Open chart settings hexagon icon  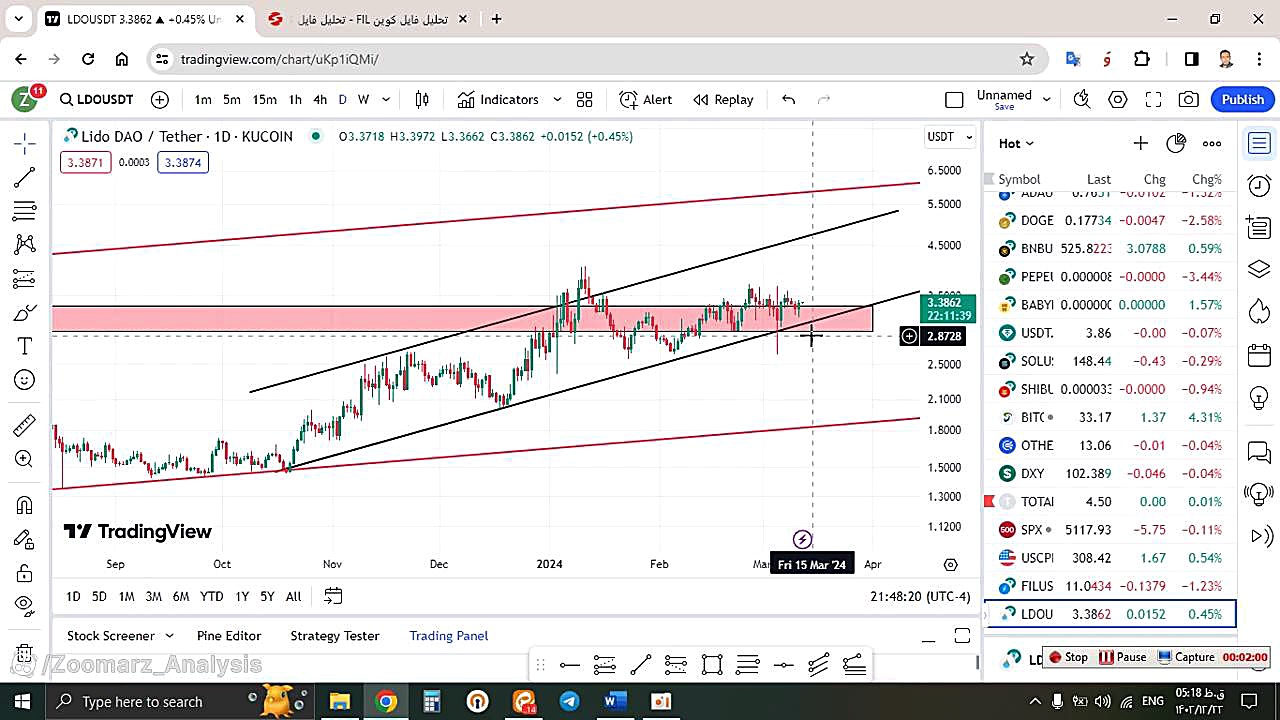point(1118,99)
